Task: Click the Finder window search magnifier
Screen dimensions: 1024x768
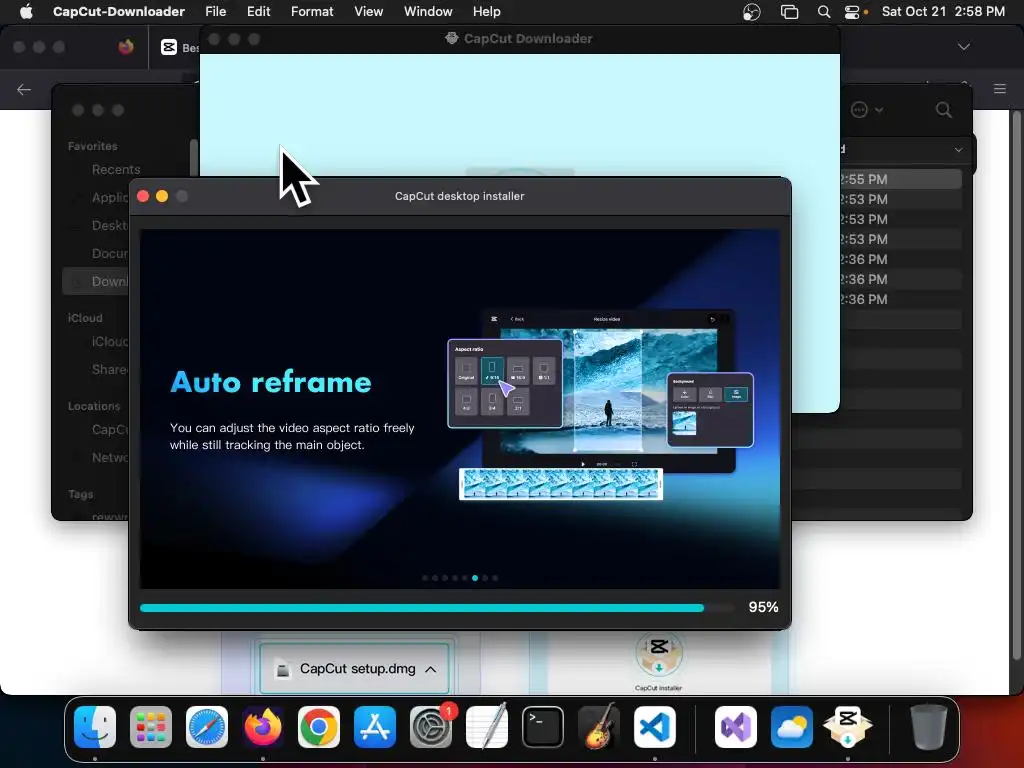Action: point(944,110)
